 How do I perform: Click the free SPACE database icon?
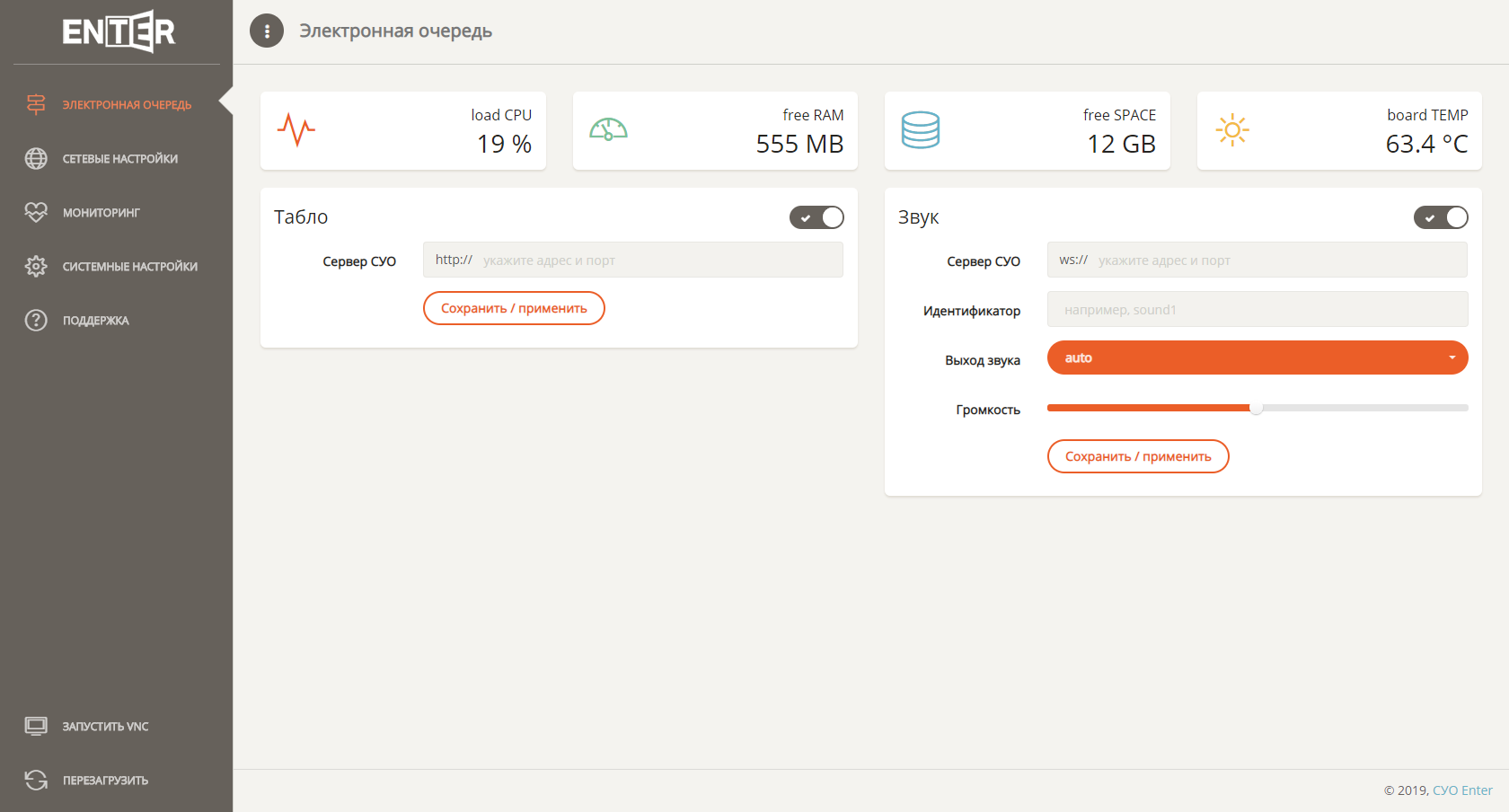click(920, 130)
